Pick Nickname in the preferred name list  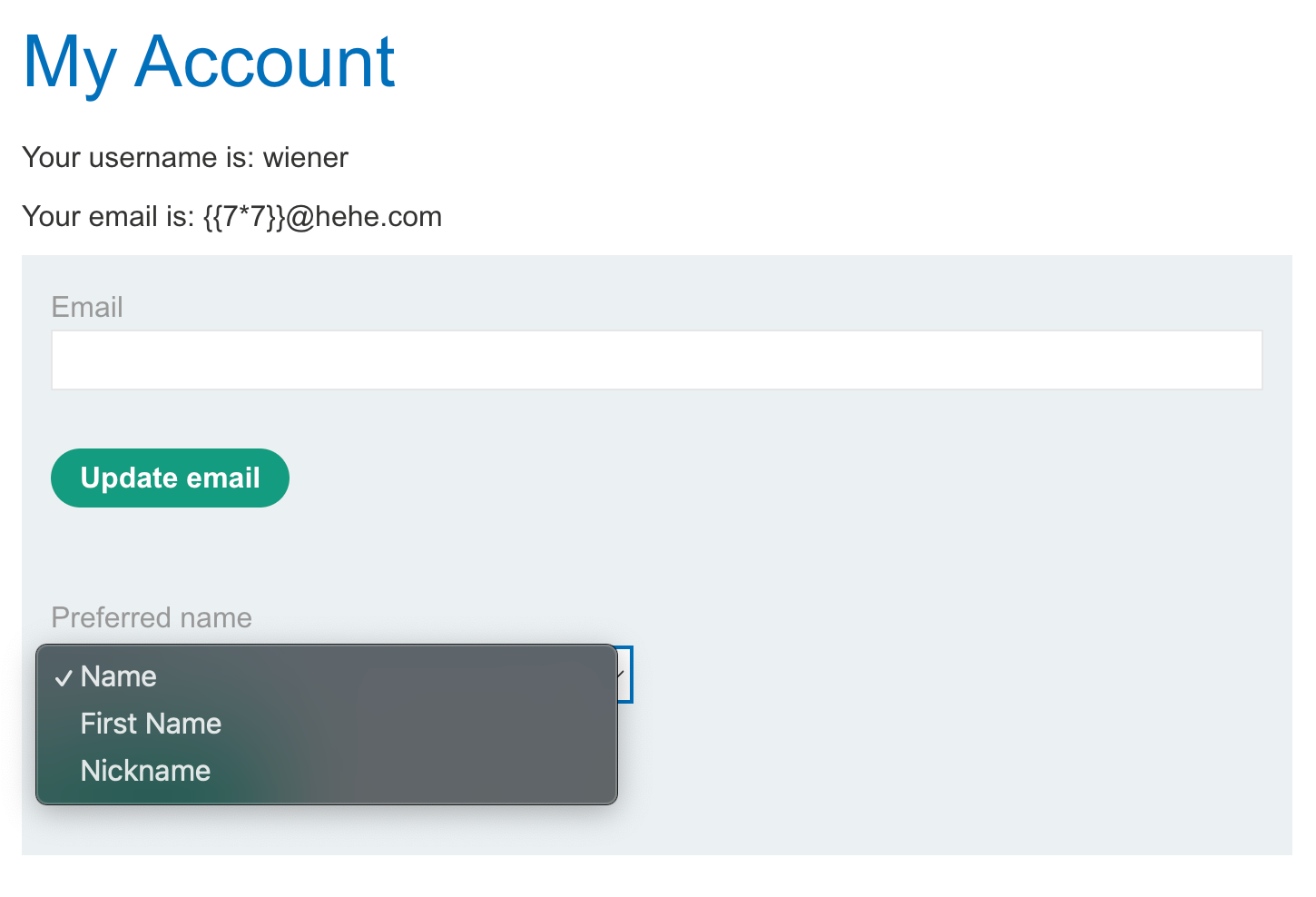click(145, 771)
